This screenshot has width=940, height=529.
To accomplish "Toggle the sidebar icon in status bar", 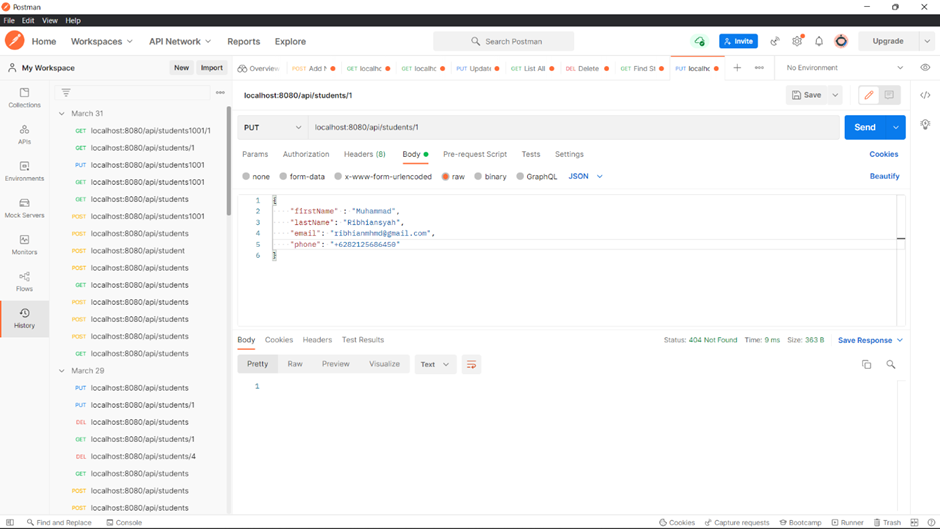I will click(10, 522).
